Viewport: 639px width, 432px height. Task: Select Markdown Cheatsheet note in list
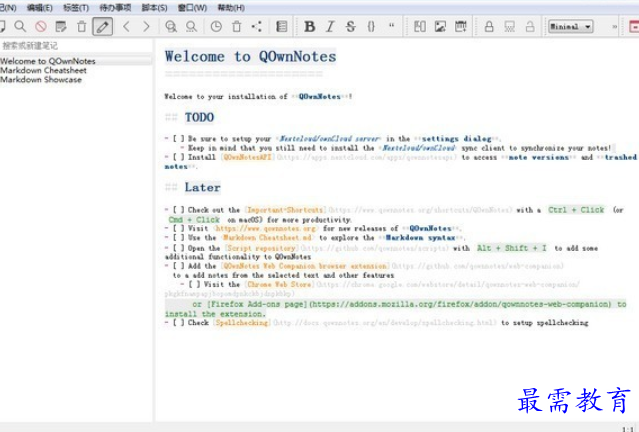pyautogui.click(x=43, y=71)
